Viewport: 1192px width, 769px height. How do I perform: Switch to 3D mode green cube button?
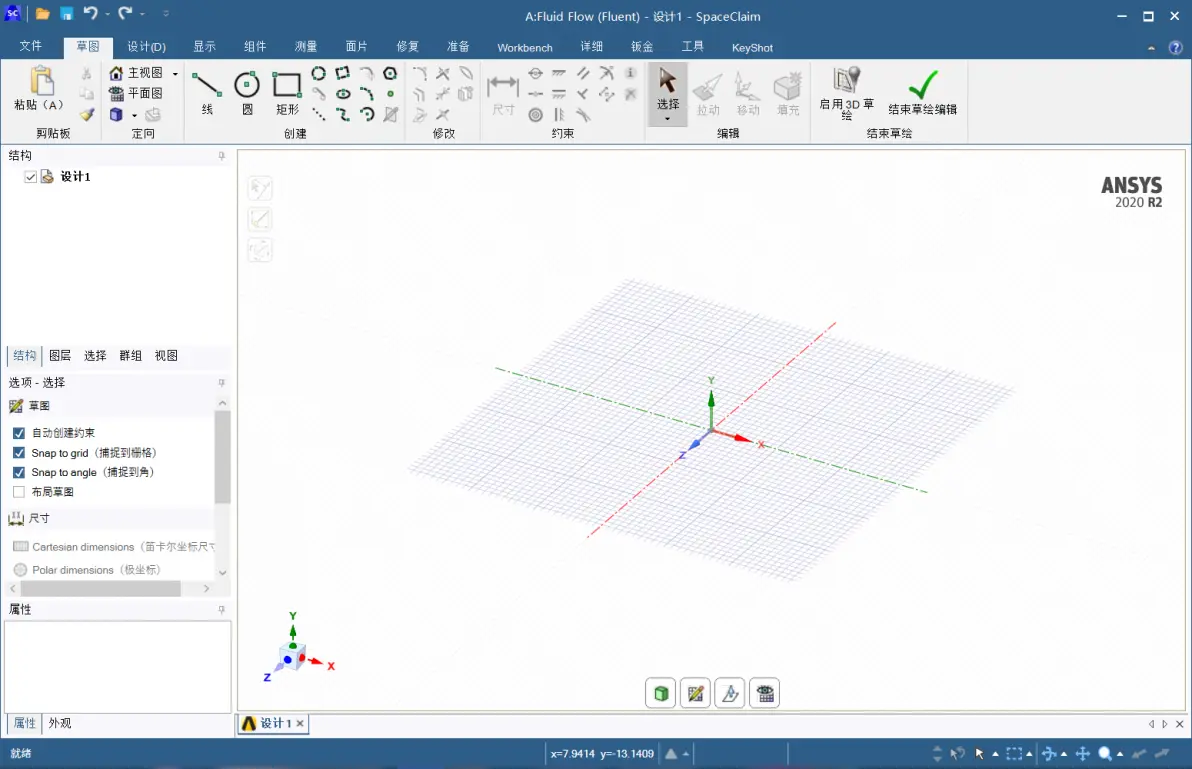[661, 693]
